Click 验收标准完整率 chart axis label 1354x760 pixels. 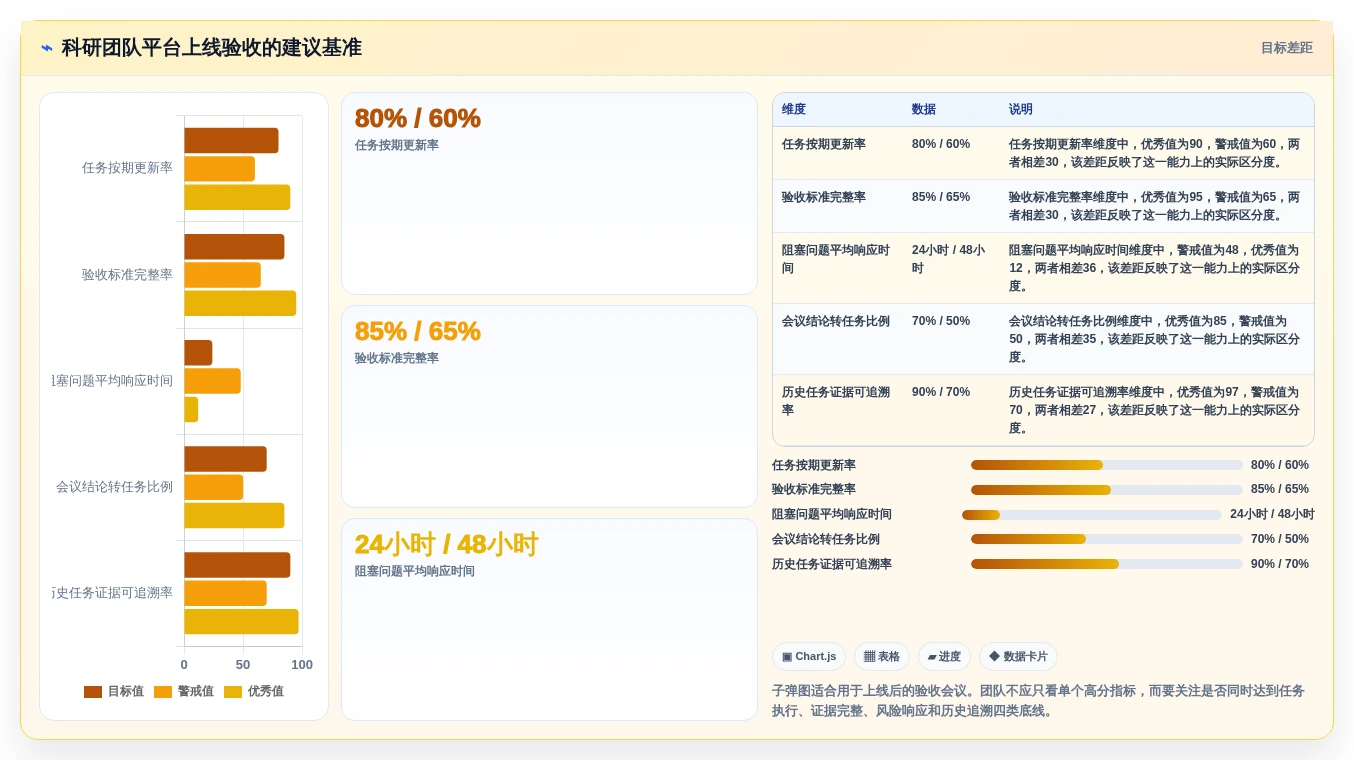(127, 274)
